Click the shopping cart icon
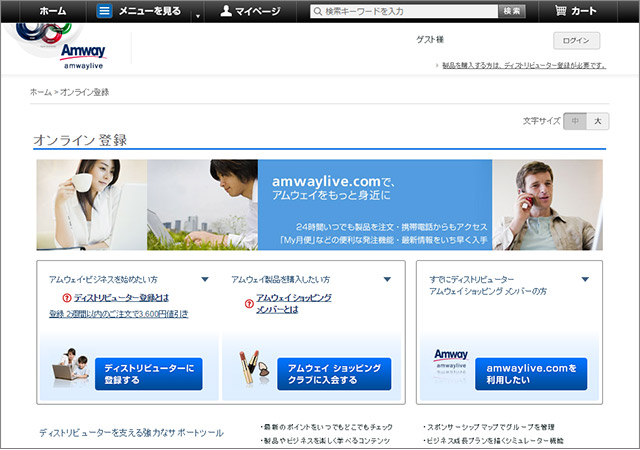Screen dimensions: 640x450 (560, 11)
